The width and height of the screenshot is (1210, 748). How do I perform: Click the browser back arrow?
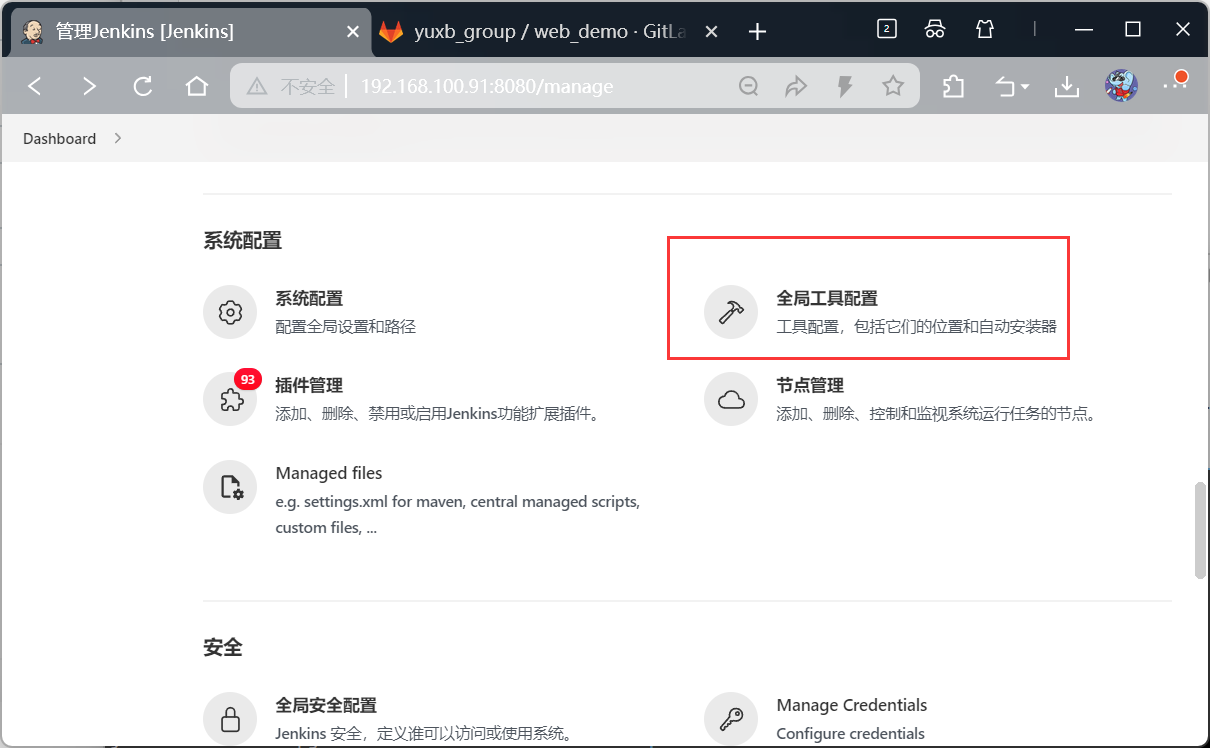click(35, 87)
